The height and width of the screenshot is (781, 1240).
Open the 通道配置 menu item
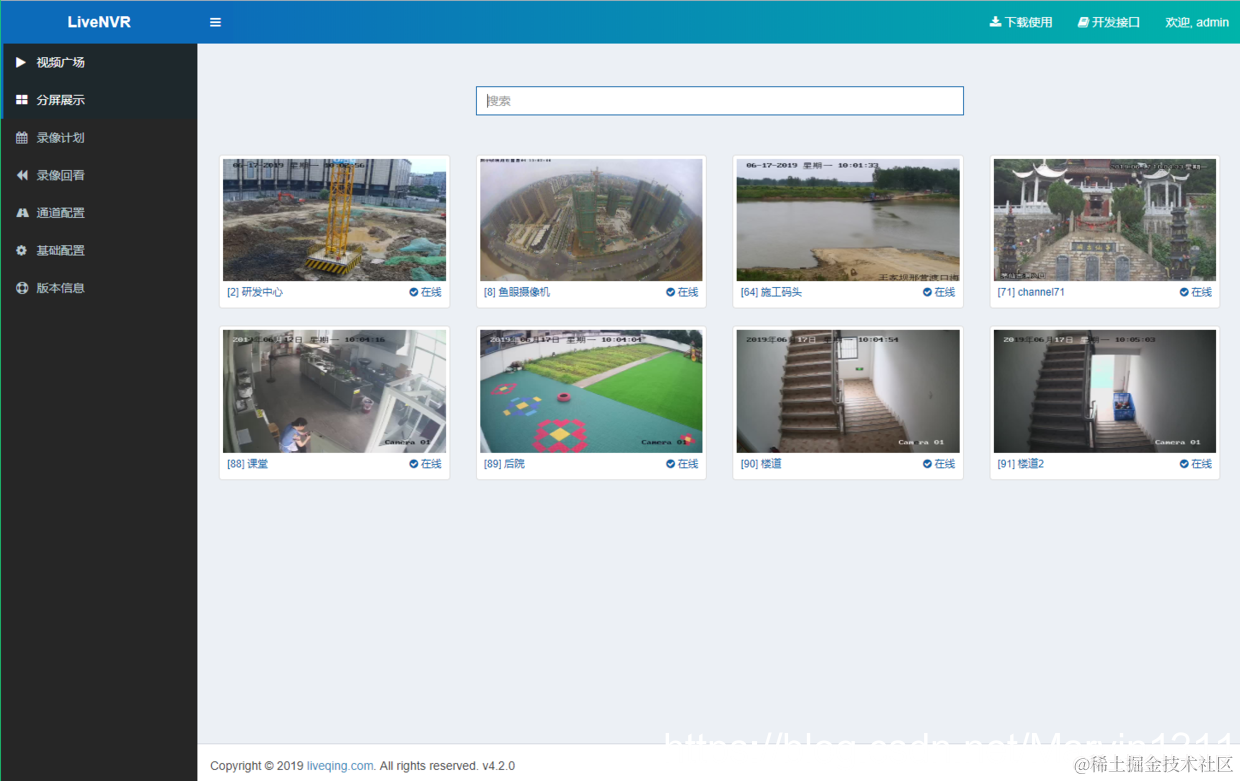99,213
